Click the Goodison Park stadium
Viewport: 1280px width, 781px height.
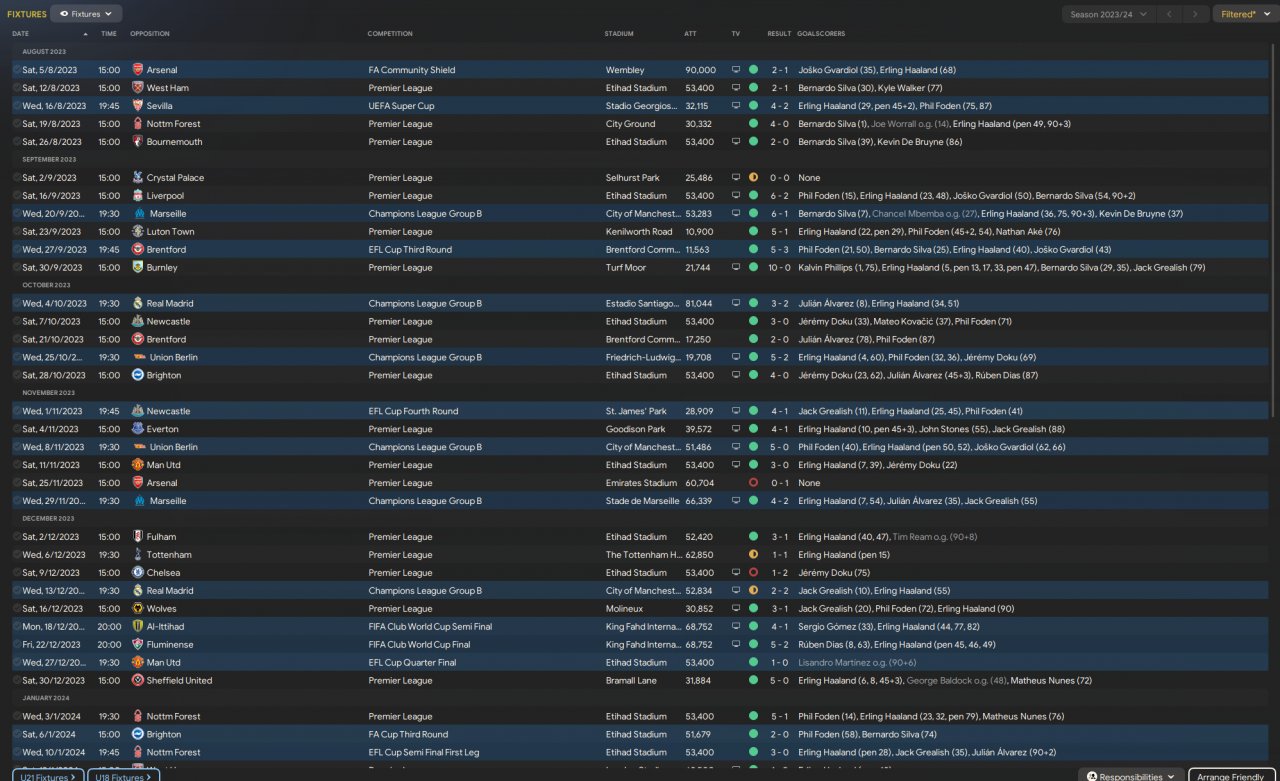point(635,429)
